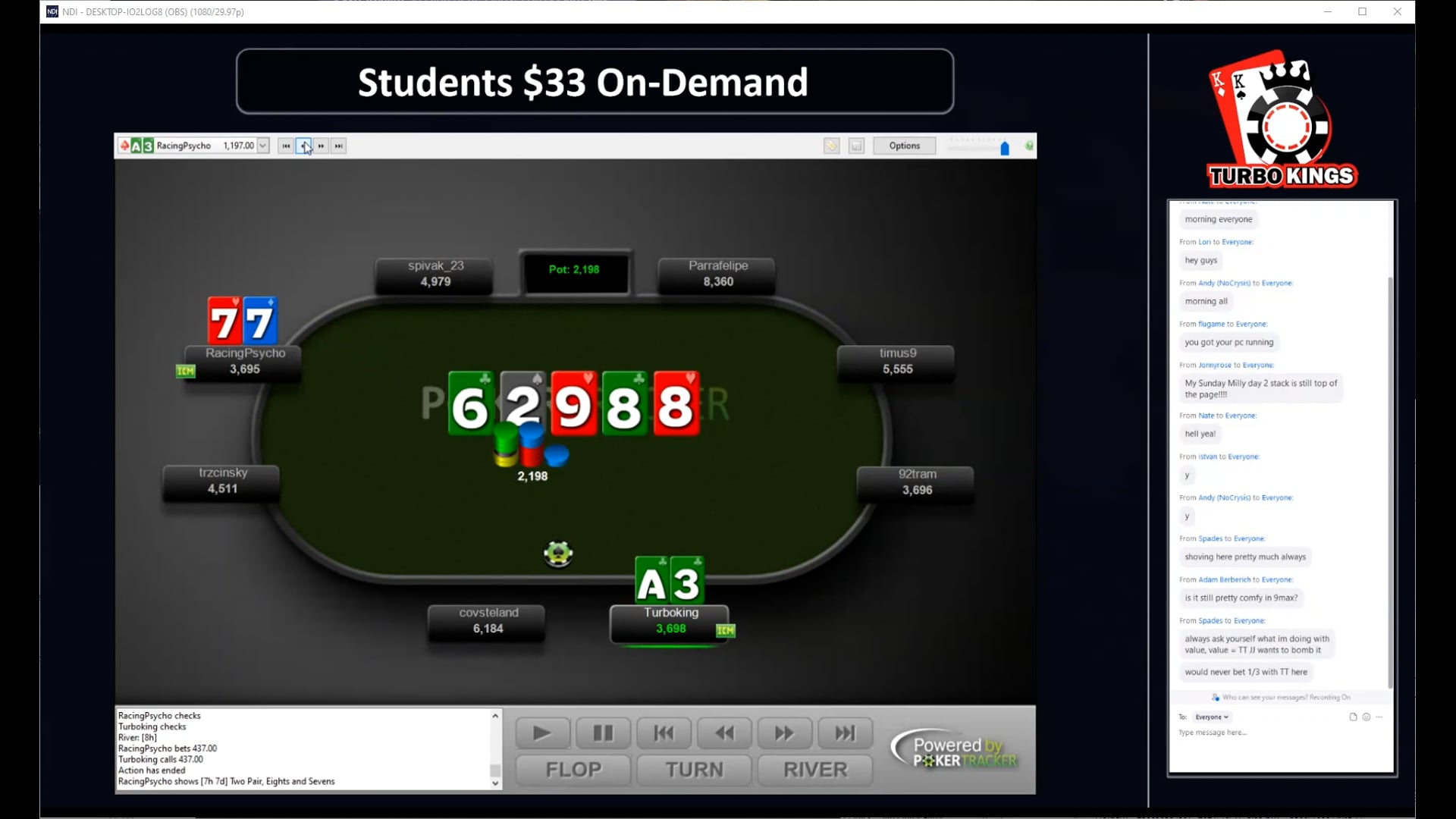Skip to end with the large replay control
Viewport: 1456px width, 819px height.
[845, 733]
